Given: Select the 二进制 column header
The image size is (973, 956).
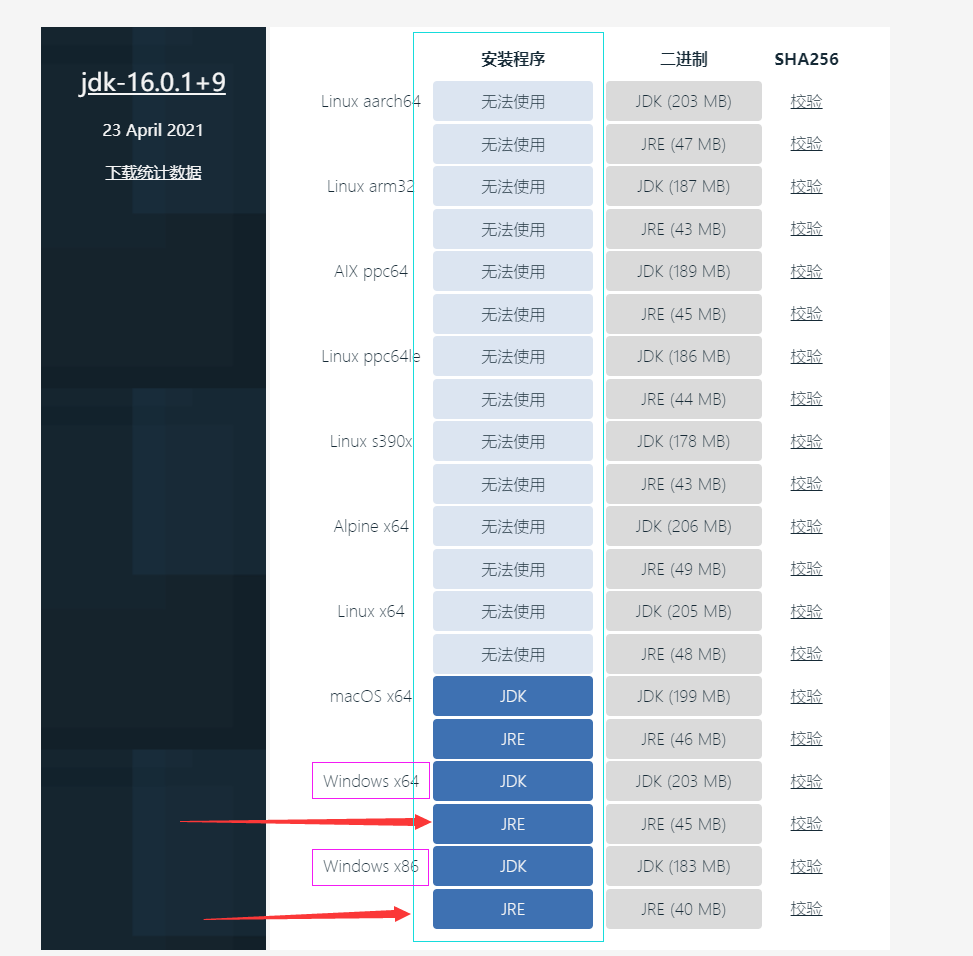Looking at the screenshot, I should point(684,59).
